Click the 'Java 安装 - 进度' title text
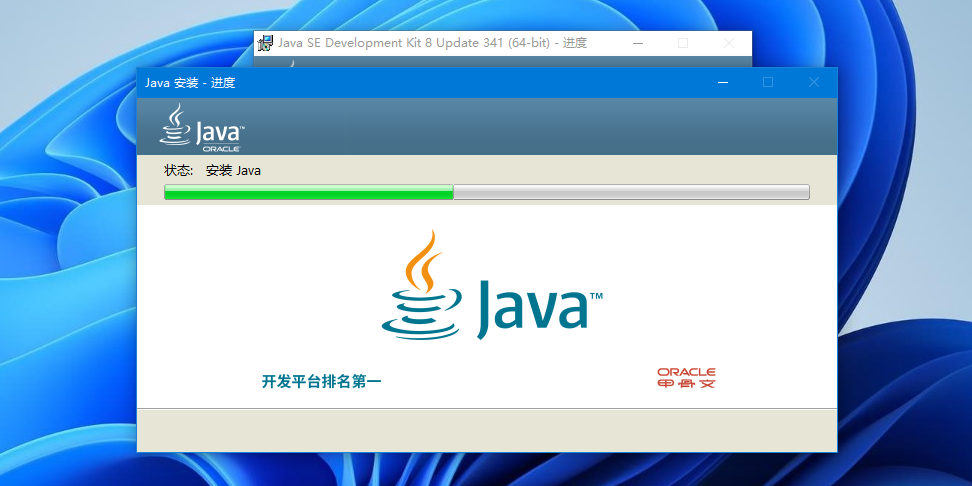Image resolution: width=972 pixels, height=486 pixels. pos(190,83)
